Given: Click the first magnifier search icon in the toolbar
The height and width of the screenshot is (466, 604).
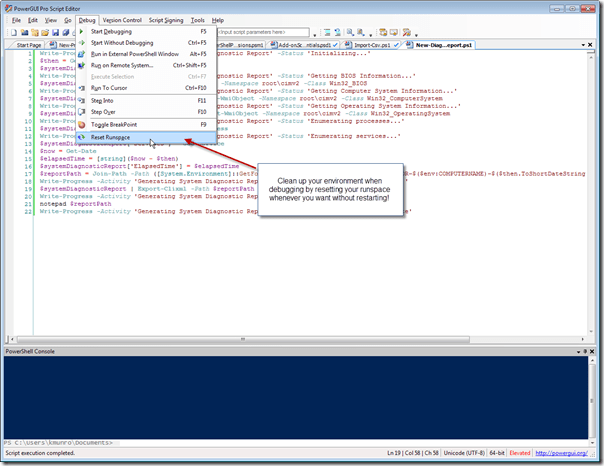Looking at the screenshot, I should point(350,32).
